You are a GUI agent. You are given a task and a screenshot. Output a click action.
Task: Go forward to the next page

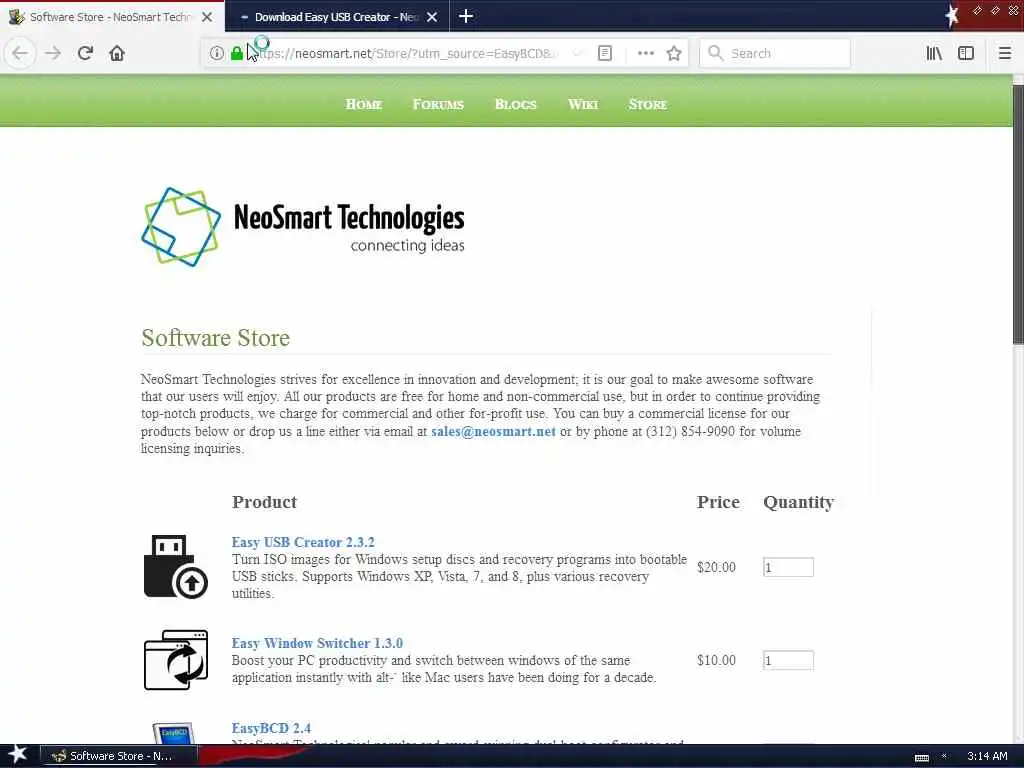click(53, 53)
